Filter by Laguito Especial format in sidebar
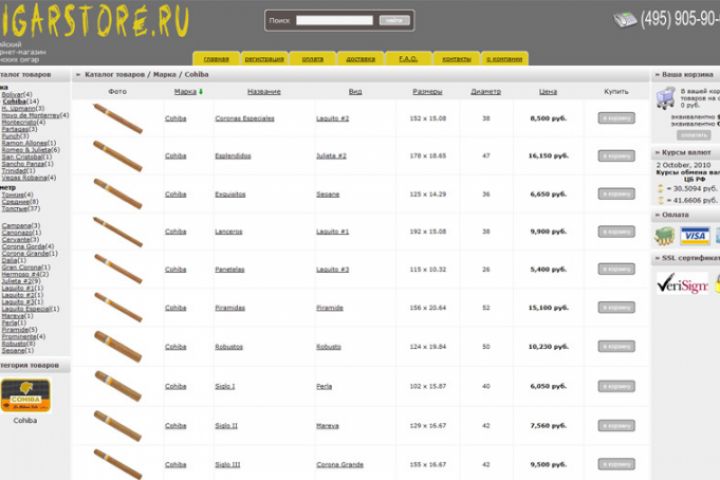The image size is (720, 480). 26,309
